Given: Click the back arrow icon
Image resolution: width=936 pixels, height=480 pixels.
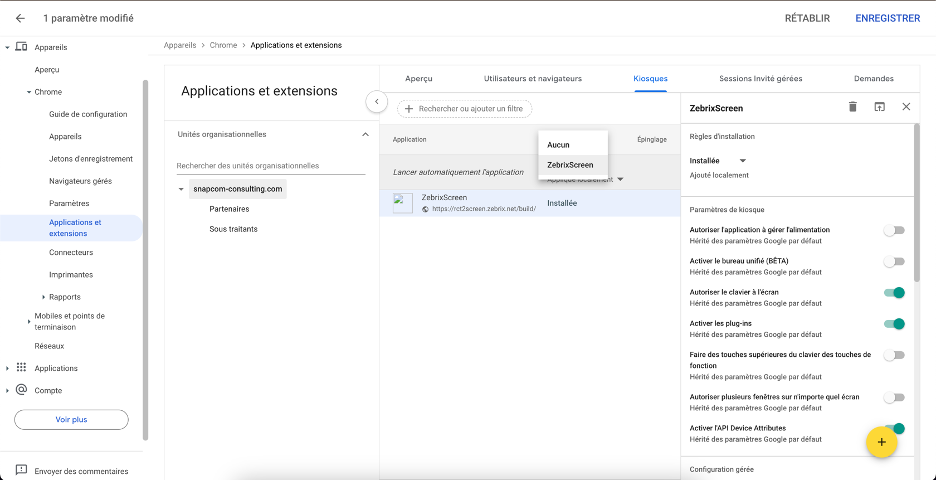Looking at the screenshot, I should click(20, 18).
